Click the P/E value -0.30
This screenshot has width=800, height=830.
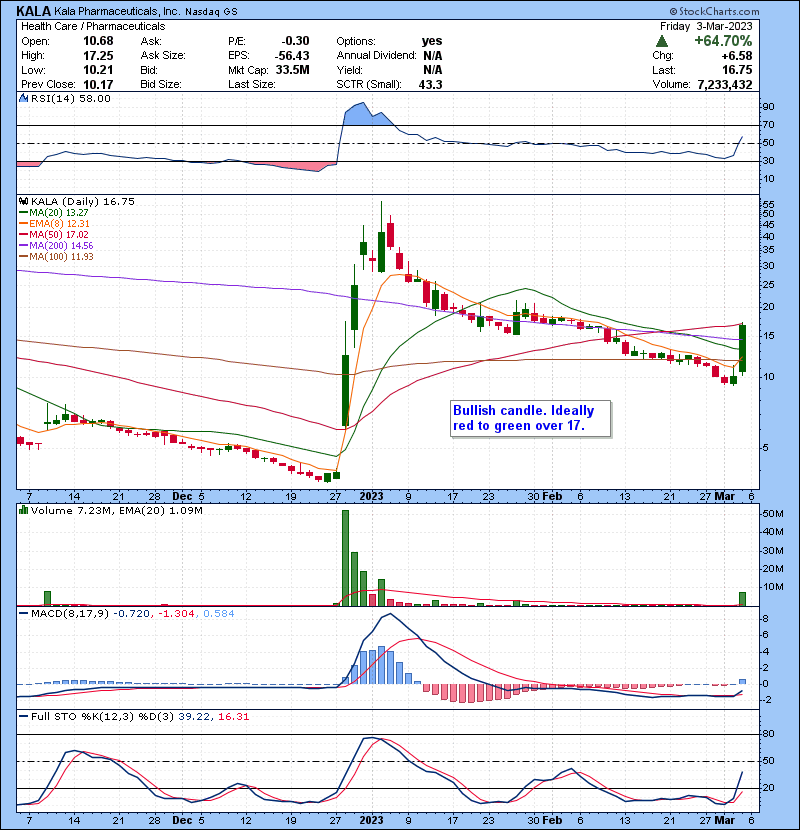295,41
